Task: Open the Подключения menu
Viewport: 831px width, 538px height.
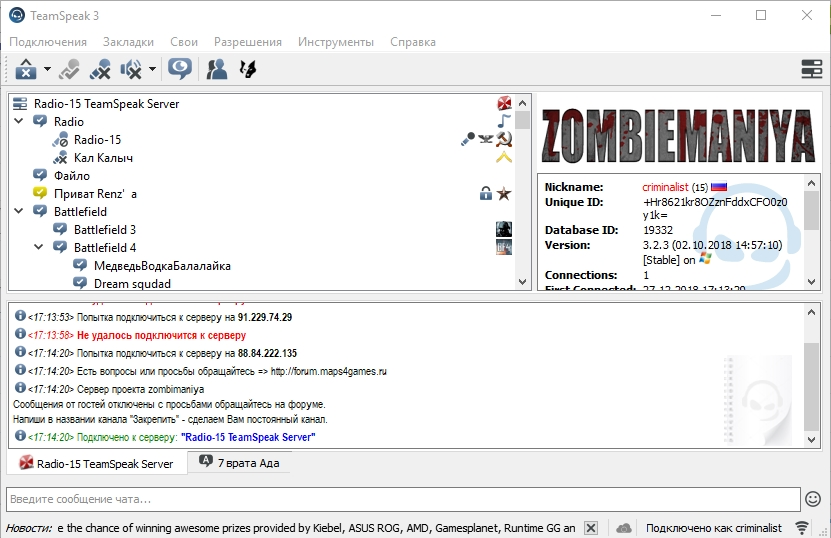Action: 48,42
